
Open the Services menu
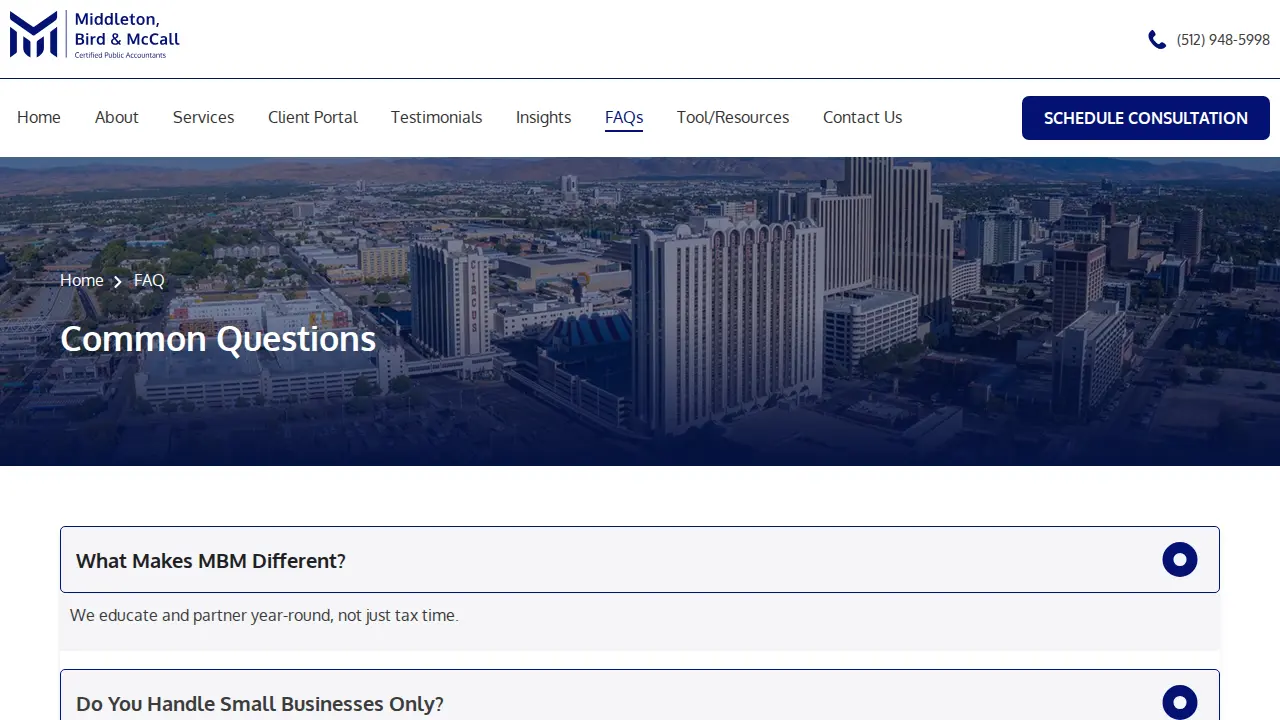click(204, 118)
